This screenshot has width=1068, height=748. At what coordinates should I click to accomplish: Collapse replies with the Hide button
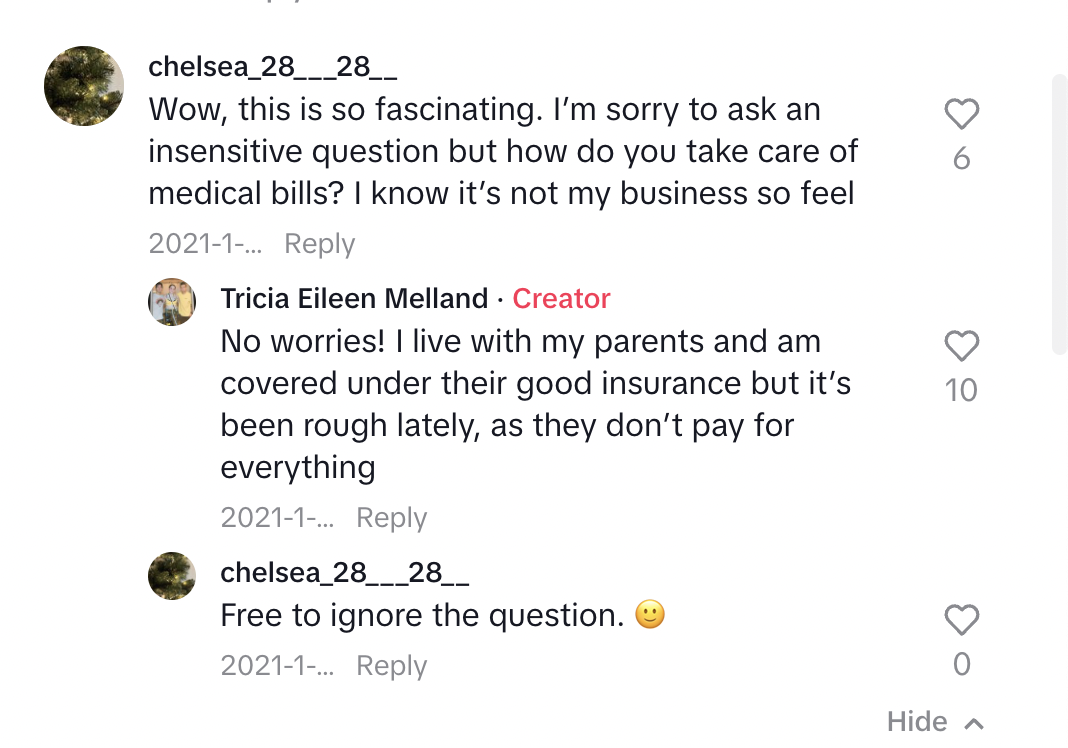(934, 721)
